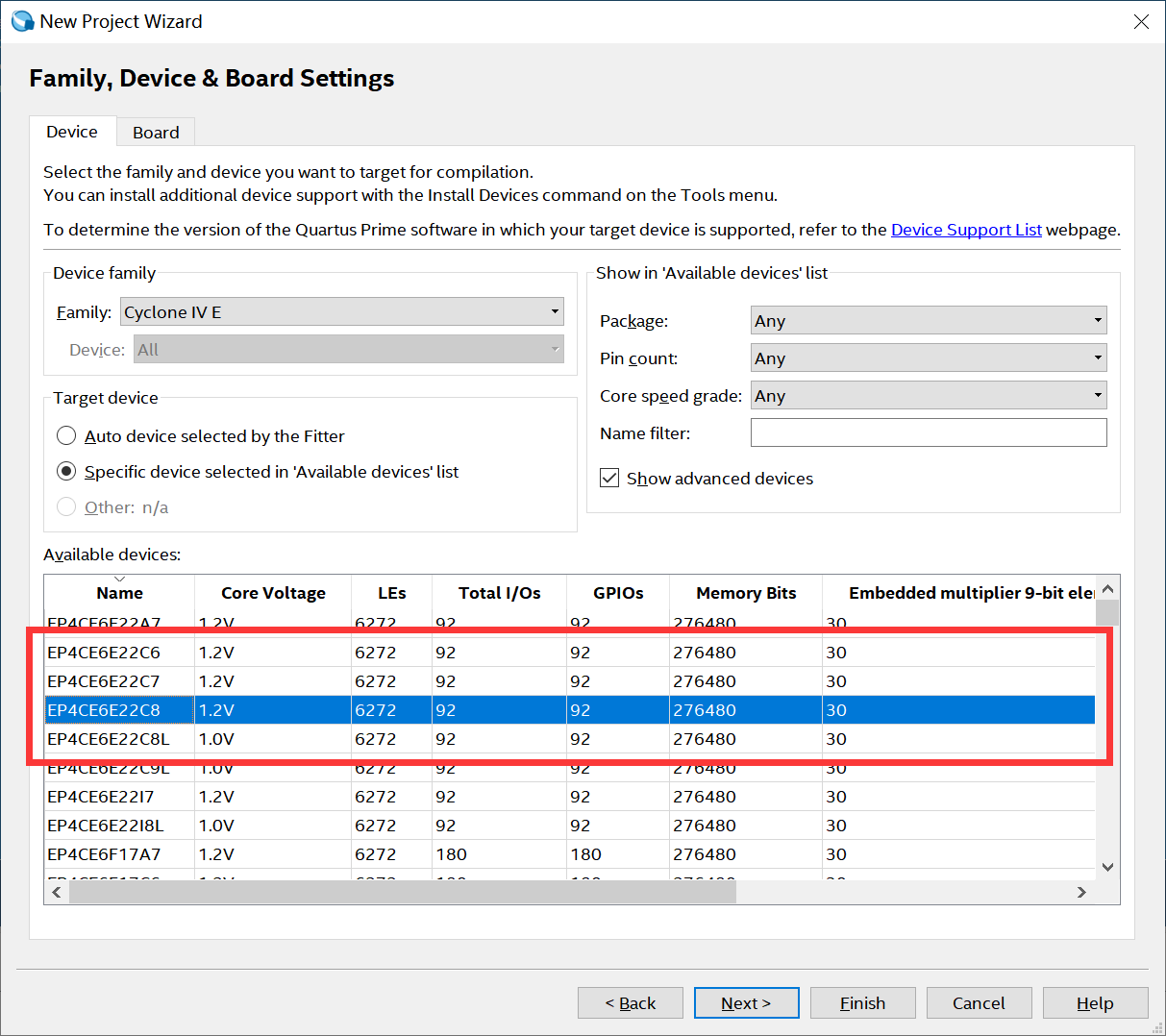Image resolution: width=1166 pixels, height=1036 pixels.
Task: Expand the Package filter dropdown
Action: [928, 321]
